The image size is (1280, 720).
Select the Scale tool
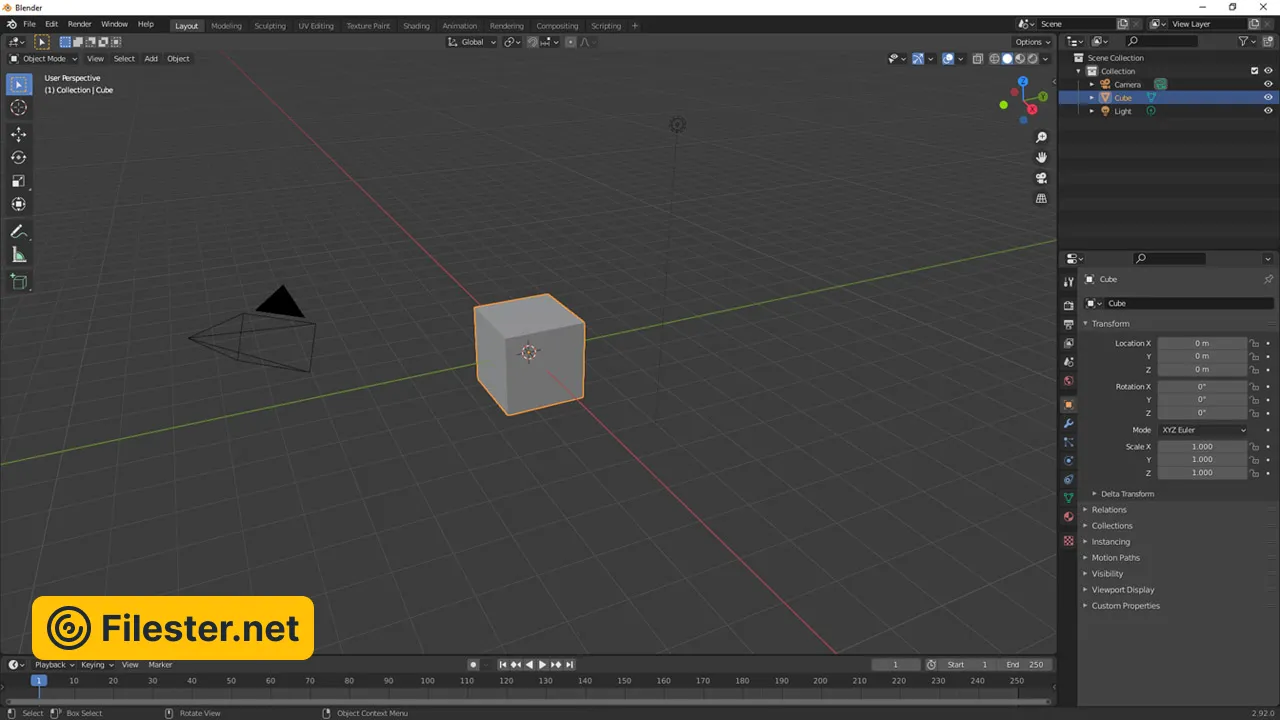coord(18,181)
